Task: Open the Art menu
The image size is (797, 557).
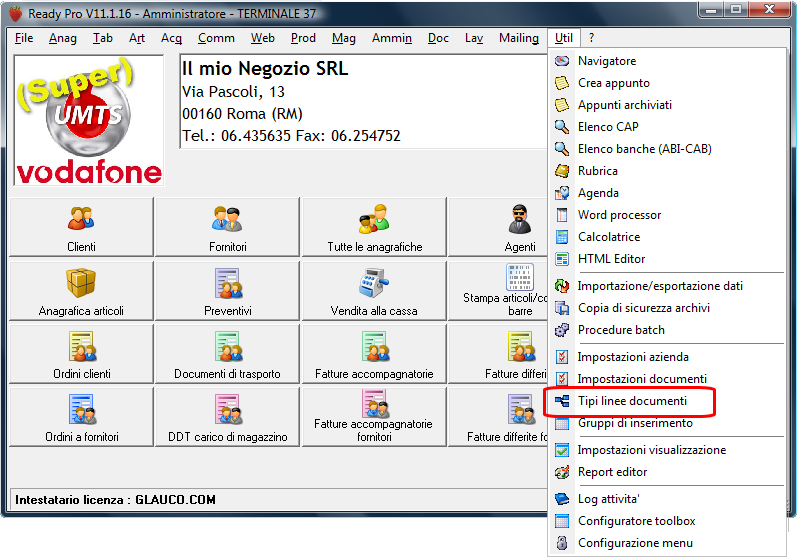Action: (137, 38)
